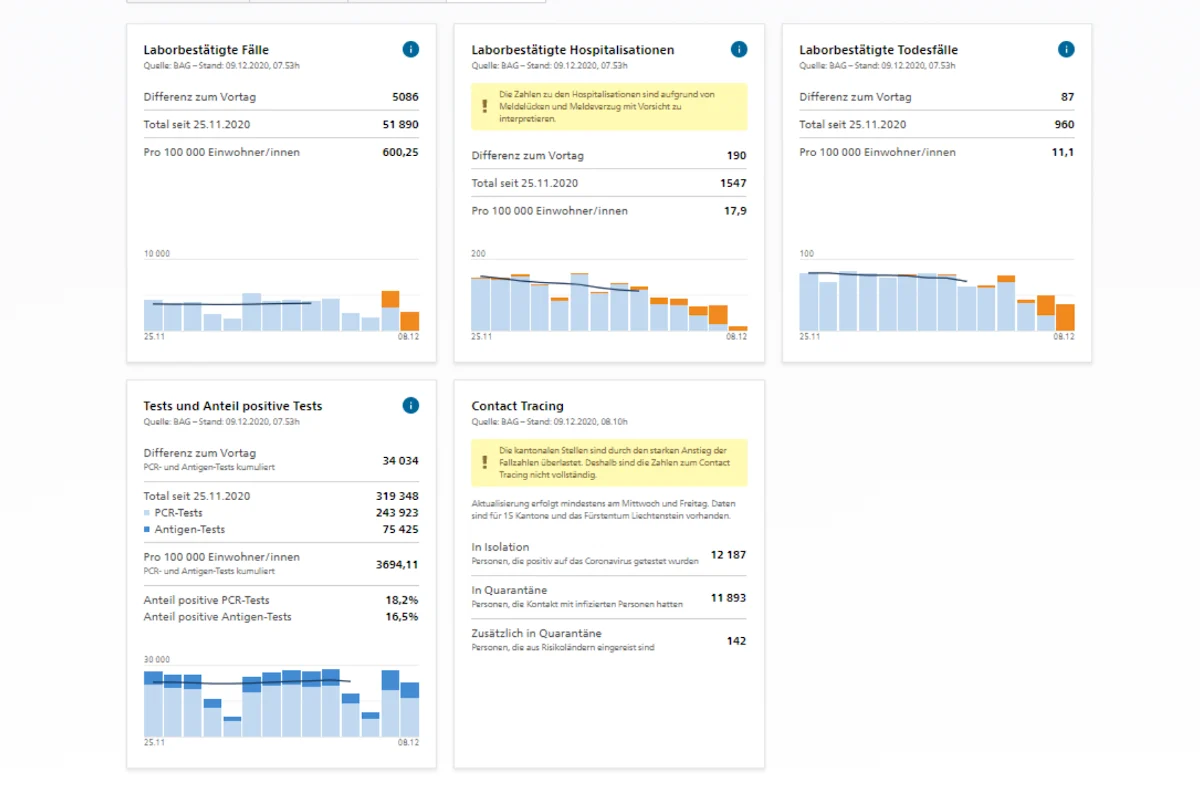Click value '18,2%' positive PCR-Tests
Image resolution: width=1200 pixels, height=800 pixels.
click(403, 600)
